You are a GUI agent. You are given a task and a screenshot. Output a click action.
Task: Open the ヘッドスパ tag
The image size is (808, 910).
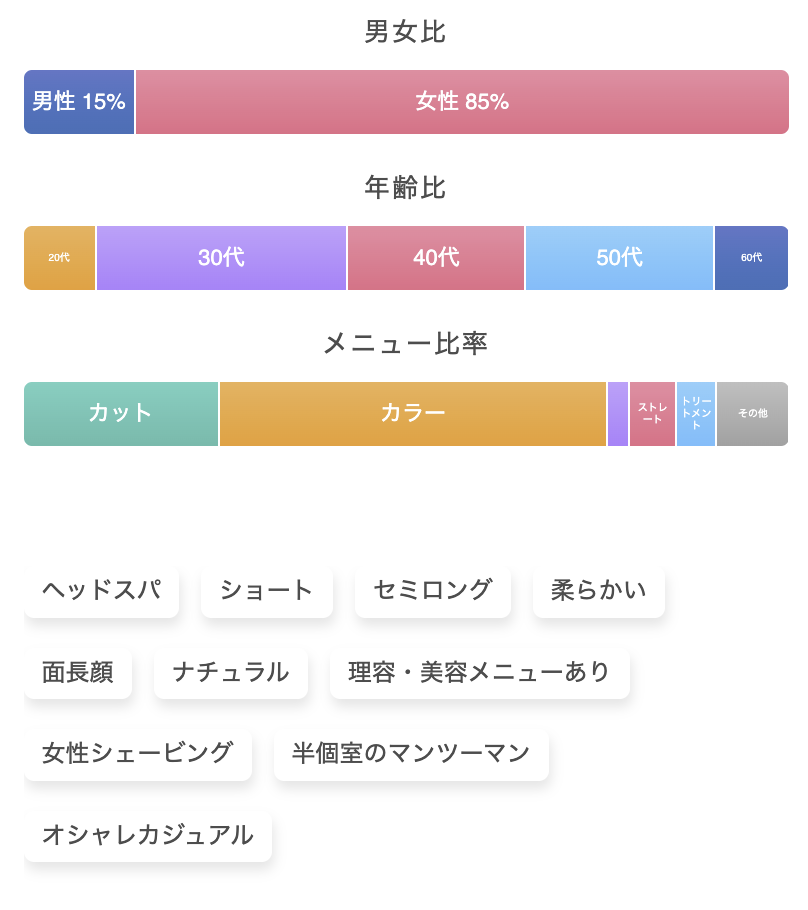coord(102,590)
